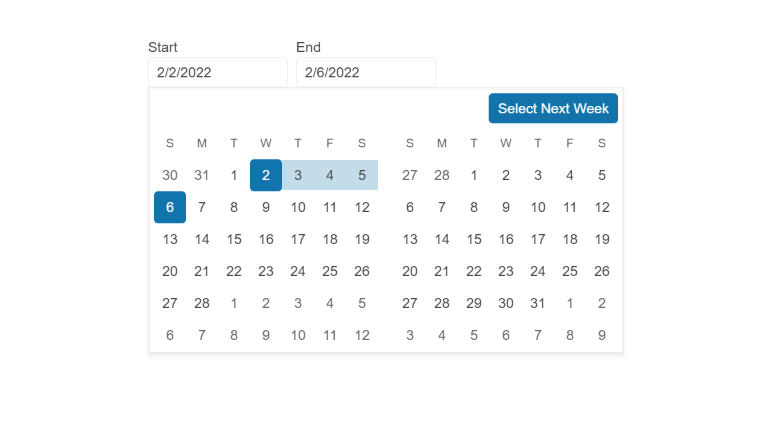
Task: Click day 14 in the left calendar
Action: click(x=202, y=239)
